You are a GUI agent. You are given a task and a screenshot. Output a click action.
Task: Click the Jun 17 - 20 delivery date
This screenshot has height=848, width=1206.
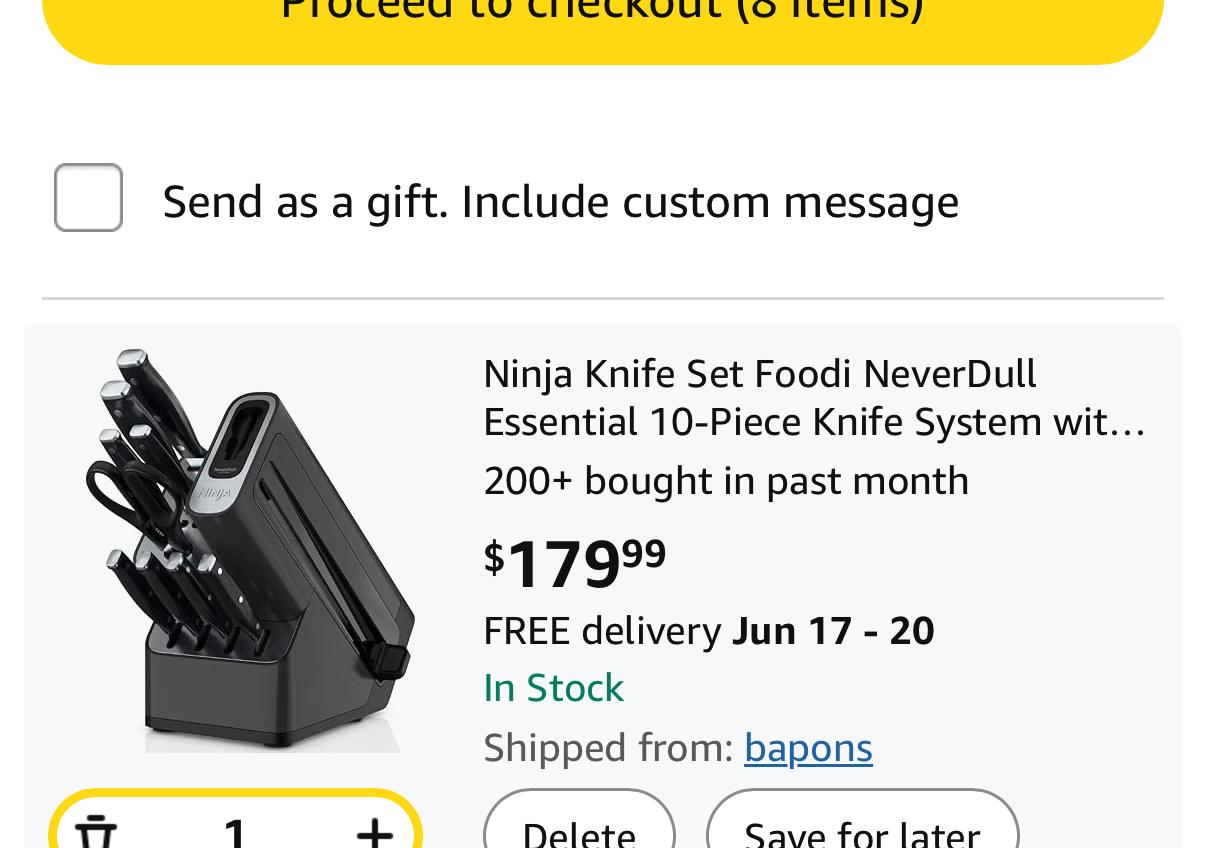click(833, 631)
